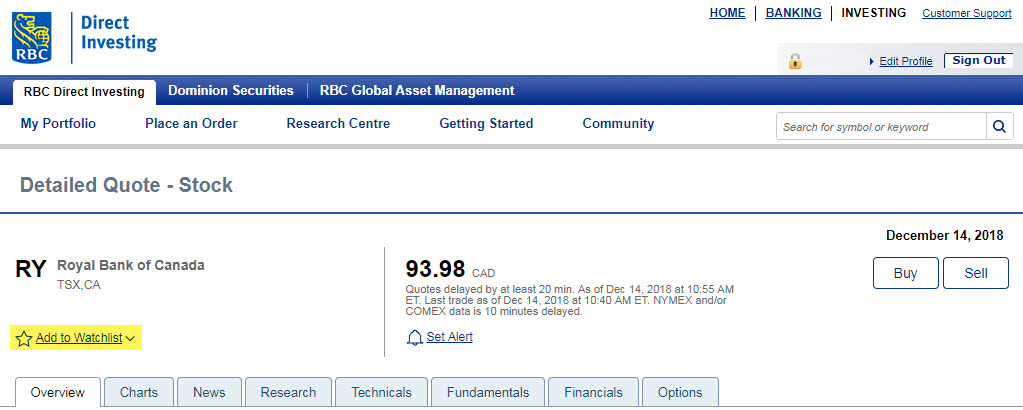Click the search magnifying glass icon

(999, 127)
